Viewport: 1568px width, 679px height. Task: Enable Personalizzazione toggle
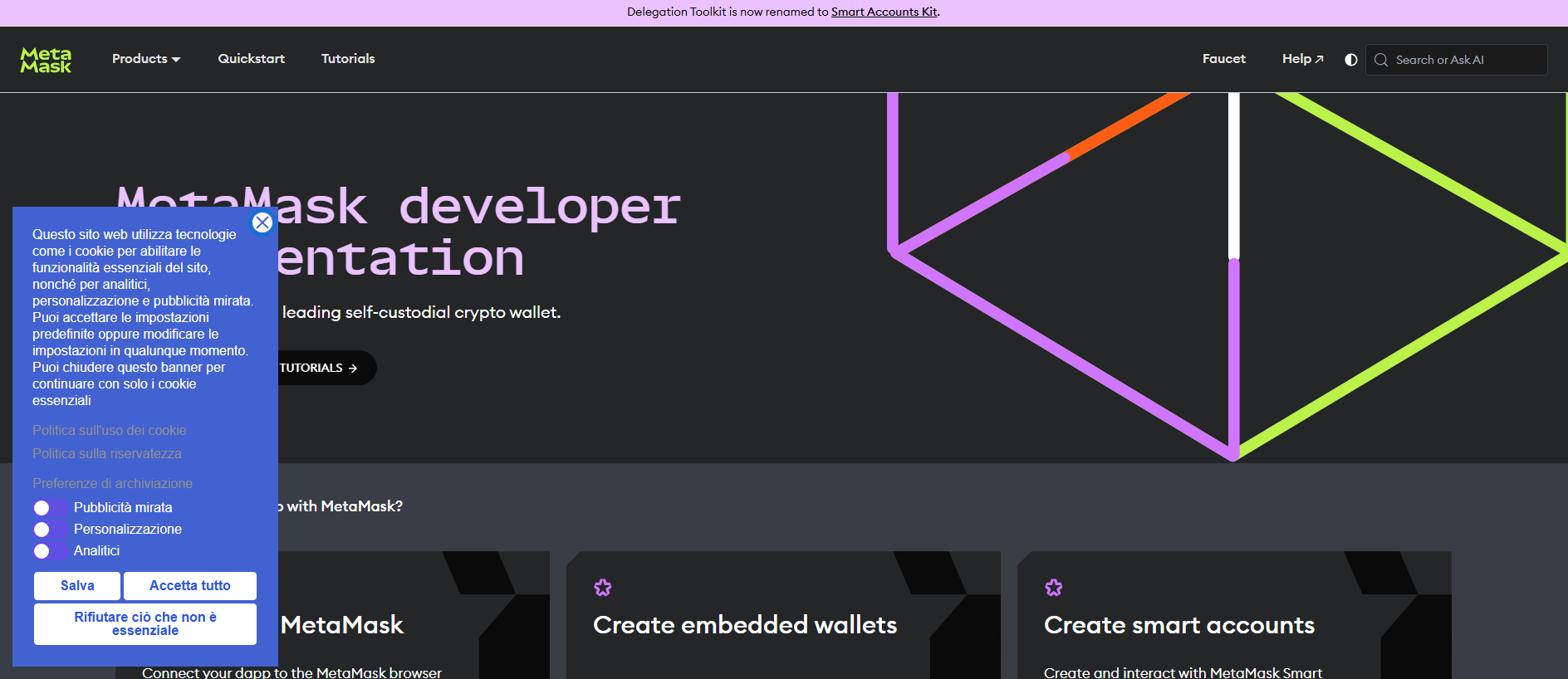50,530
